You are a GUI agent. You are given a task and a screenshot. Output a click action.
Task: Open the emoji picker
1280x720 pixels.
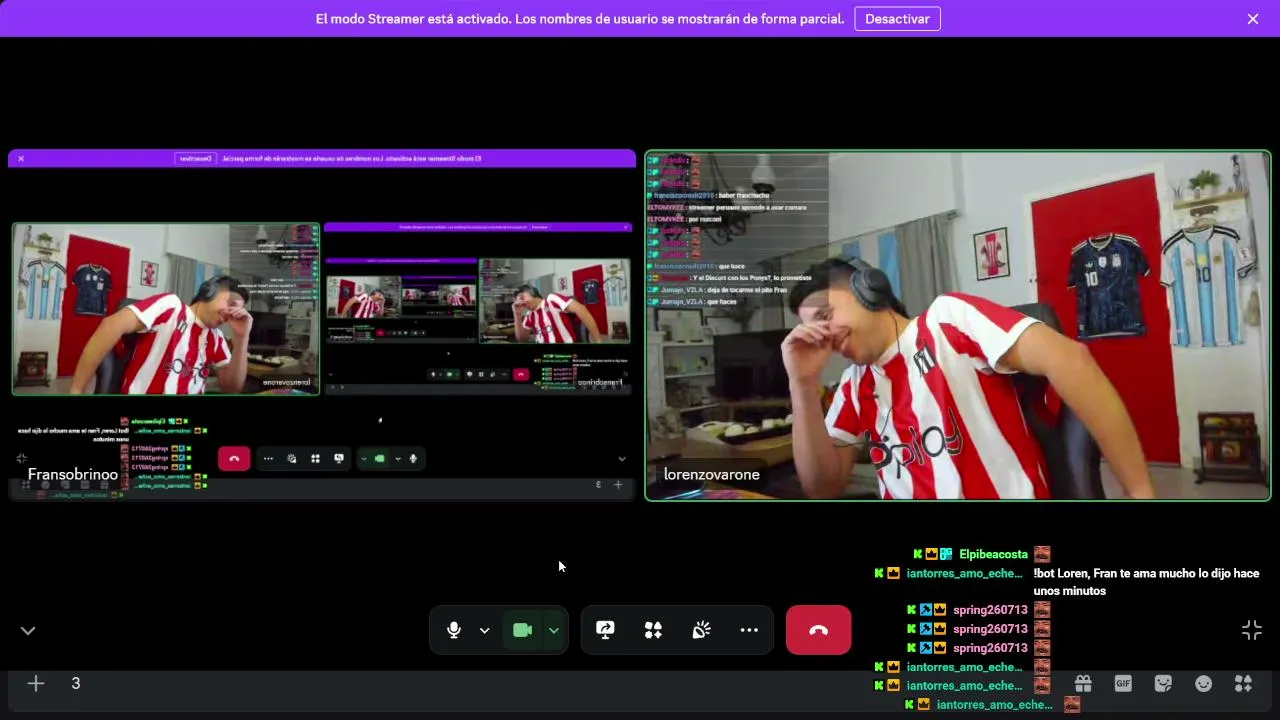pyautogui.click(x=1203, y=684)
